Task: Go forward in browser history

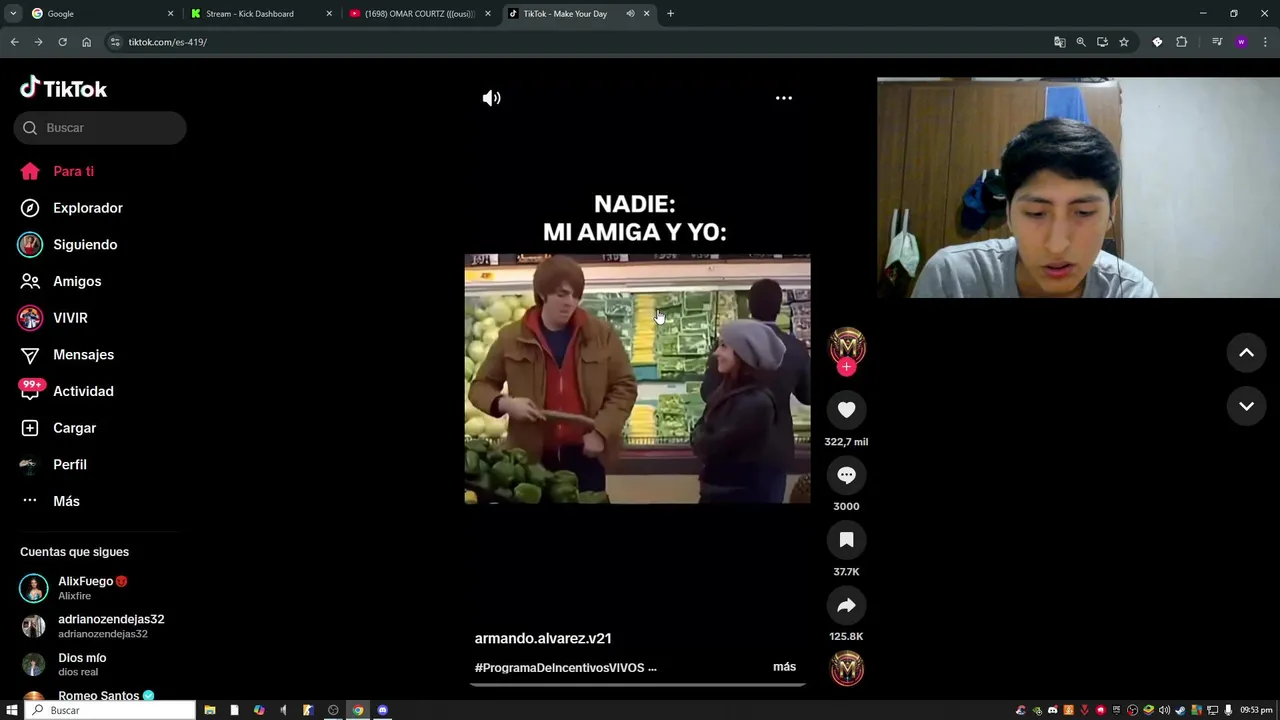Action: click(x=38, y=42)
